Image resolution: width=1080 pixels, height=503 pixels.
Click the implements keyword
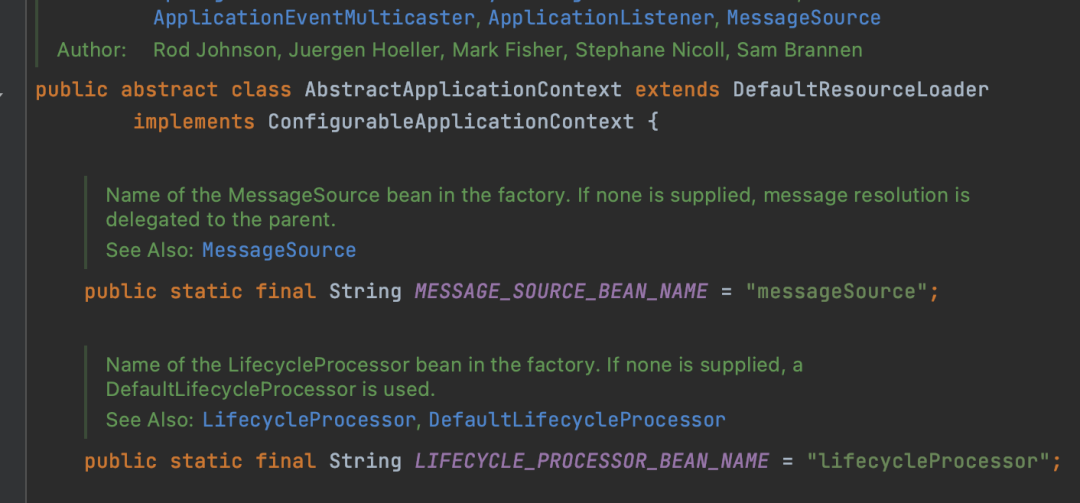(194, 122)
